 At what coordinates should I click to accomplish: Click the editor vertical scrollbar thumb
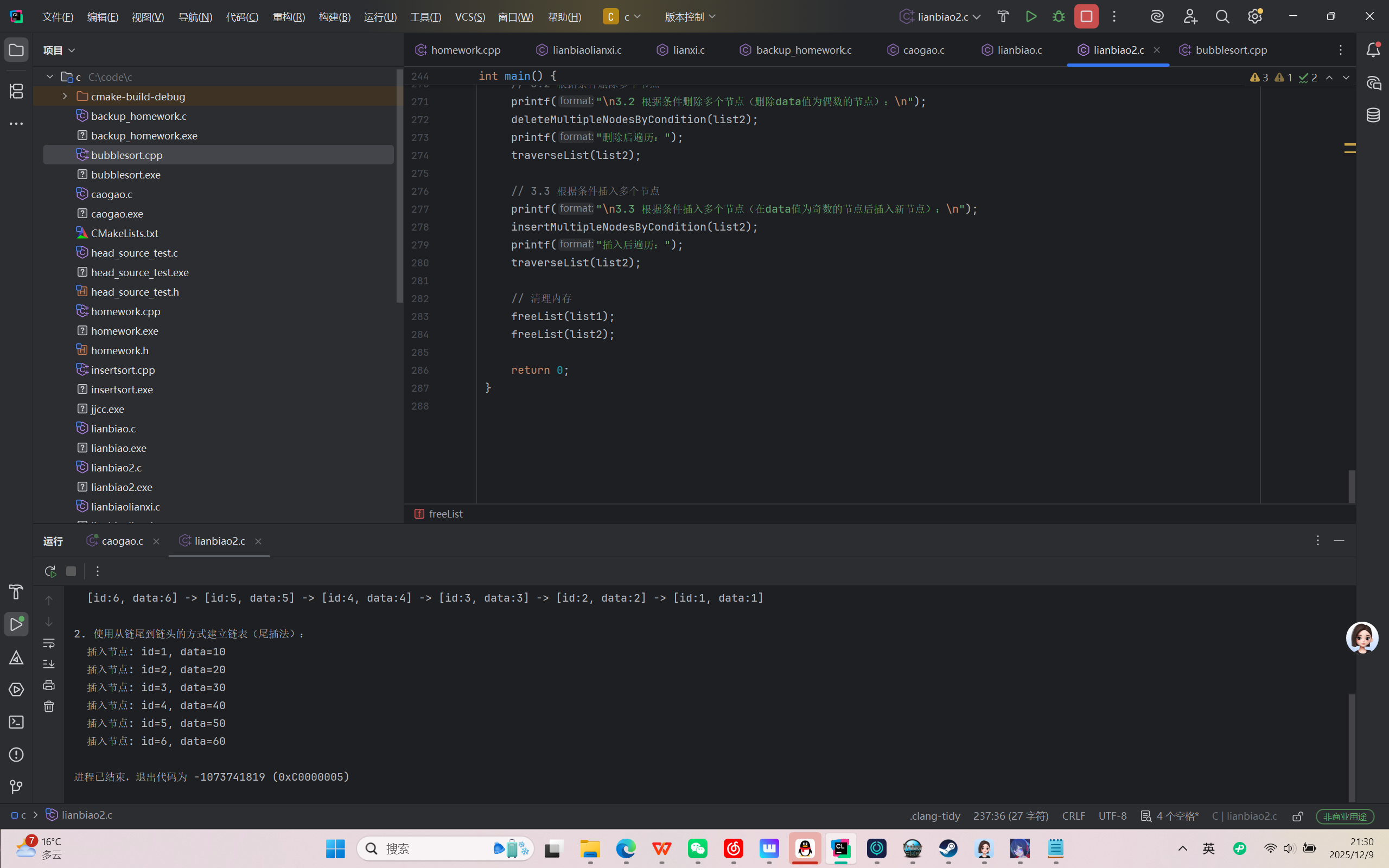(1352, 486)
